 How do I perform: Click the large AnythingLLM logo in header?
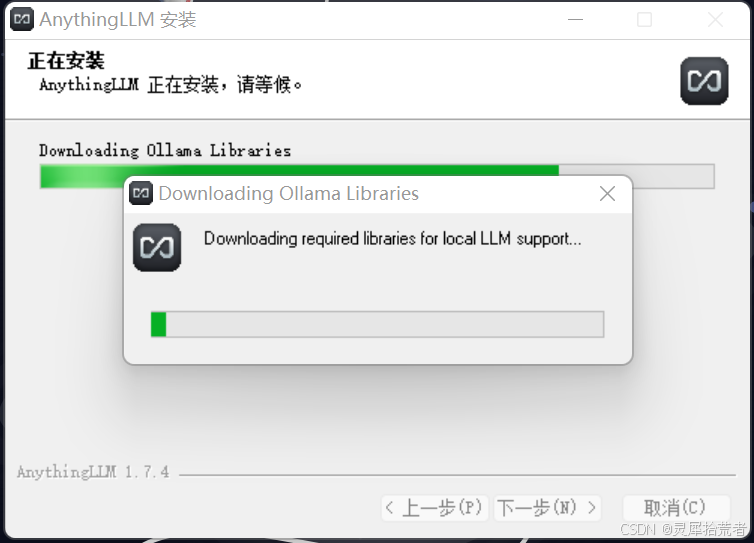click(704, 81)
